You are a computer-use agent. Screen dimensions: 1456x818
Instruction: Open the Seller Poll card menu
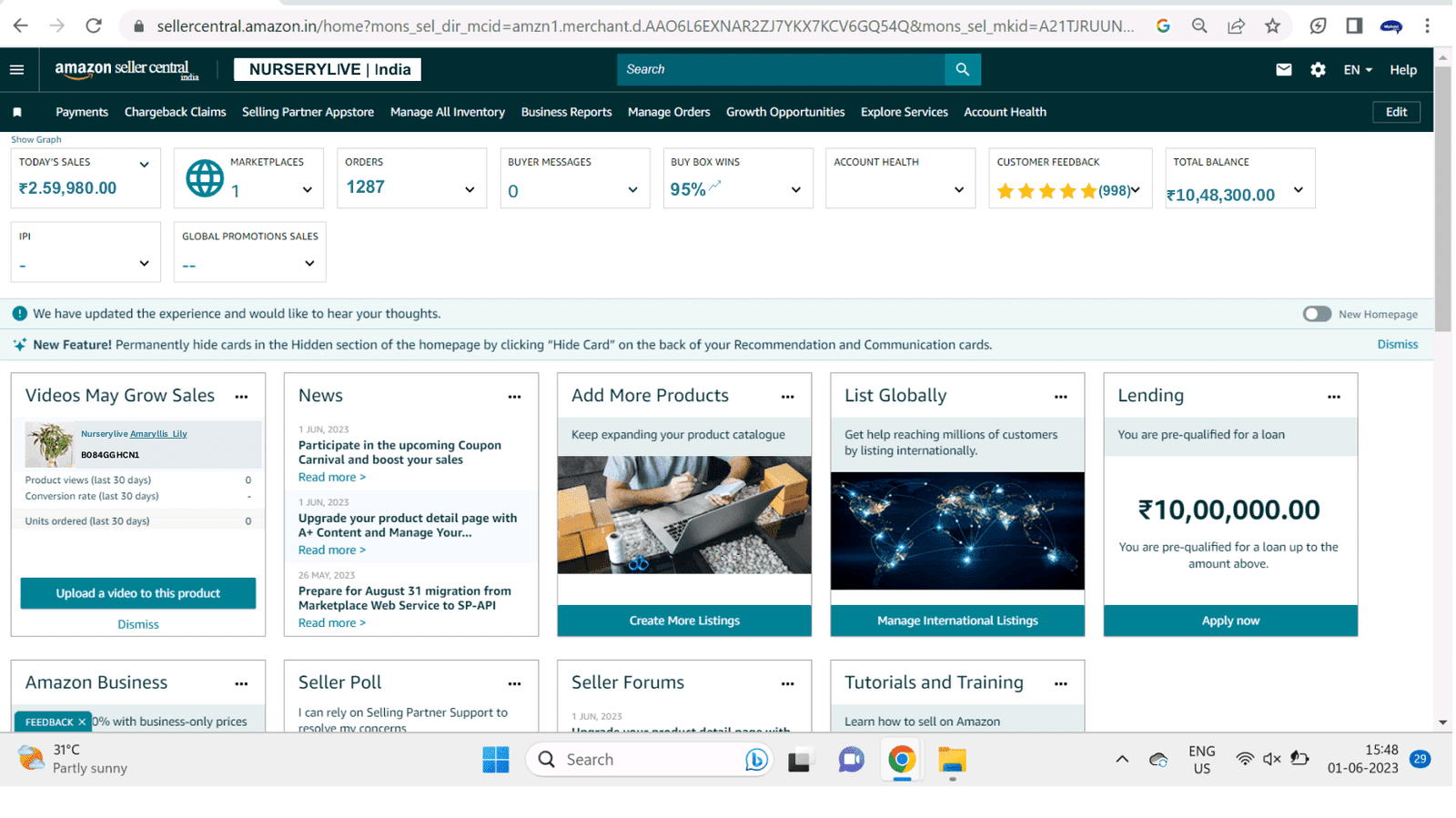point(514,683)
